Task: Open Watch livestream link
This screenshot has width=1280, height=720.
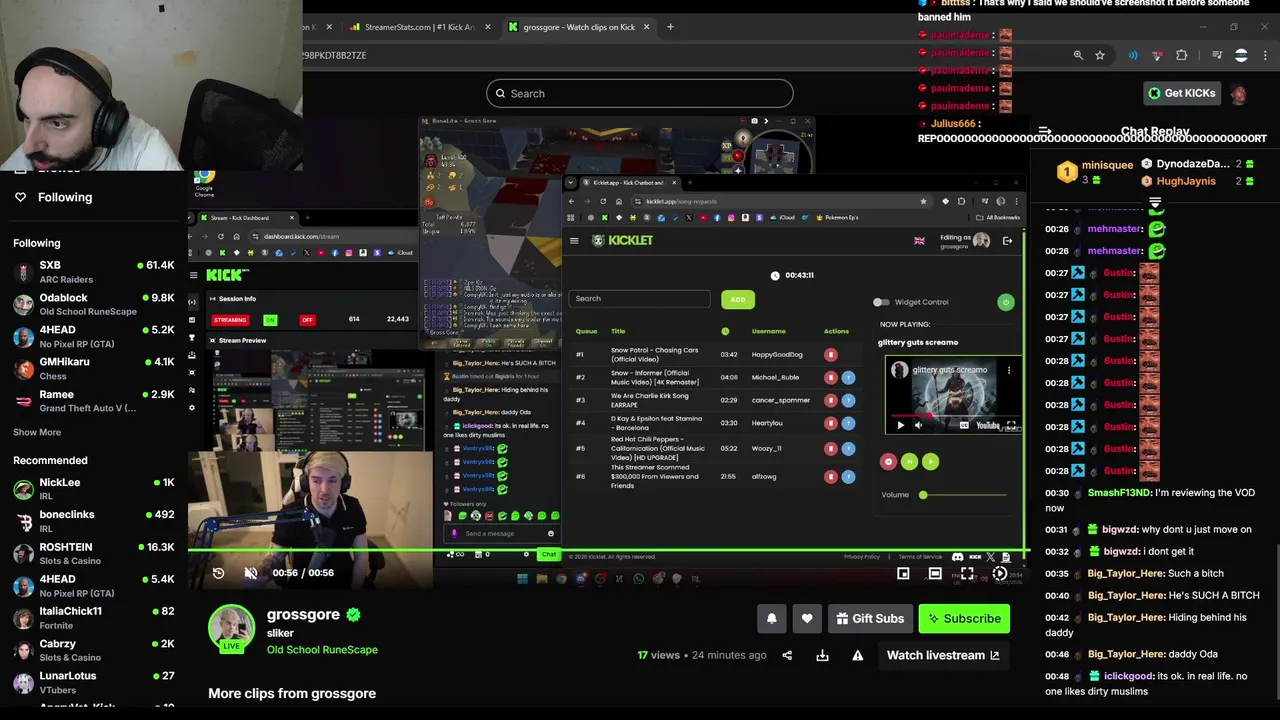Action: click(943, 655)
